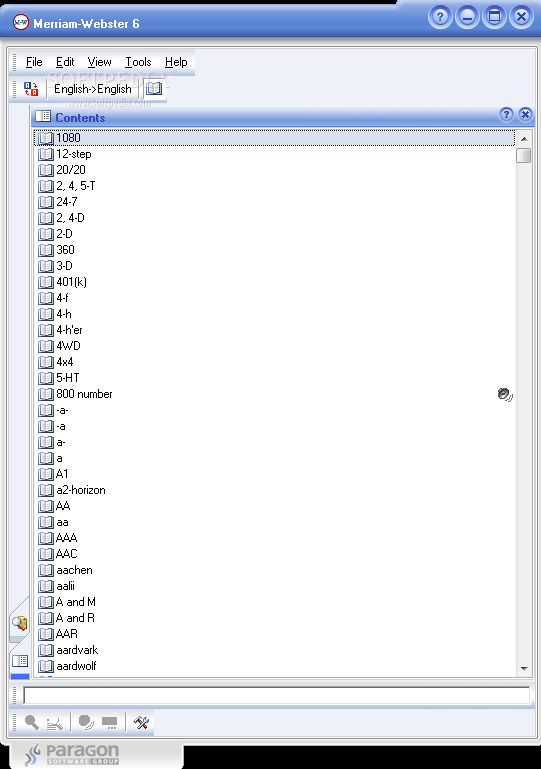
Task: Click the title bar help button
Action: [x=440, y=17]
